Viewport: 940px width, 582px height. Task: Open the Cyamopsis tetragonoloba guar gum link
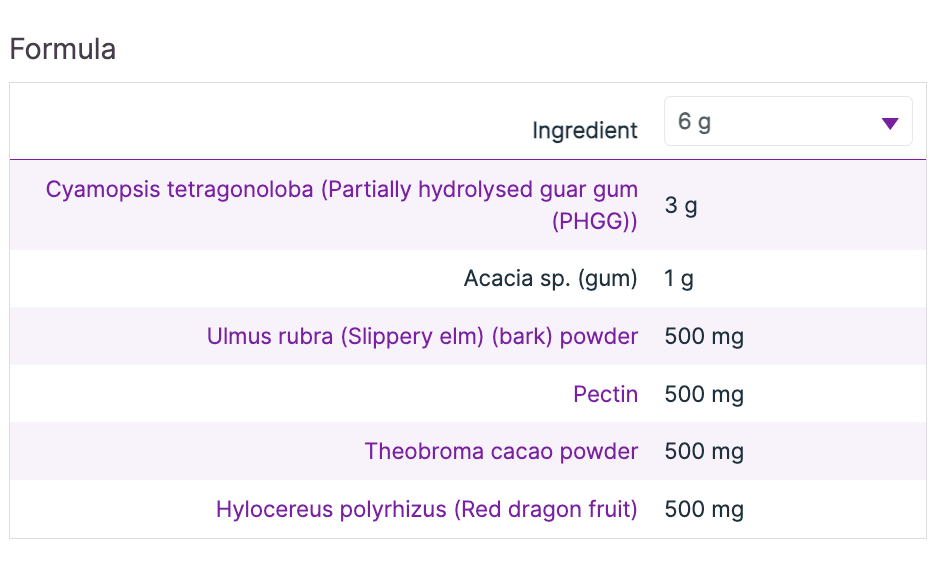pos(341,190)
